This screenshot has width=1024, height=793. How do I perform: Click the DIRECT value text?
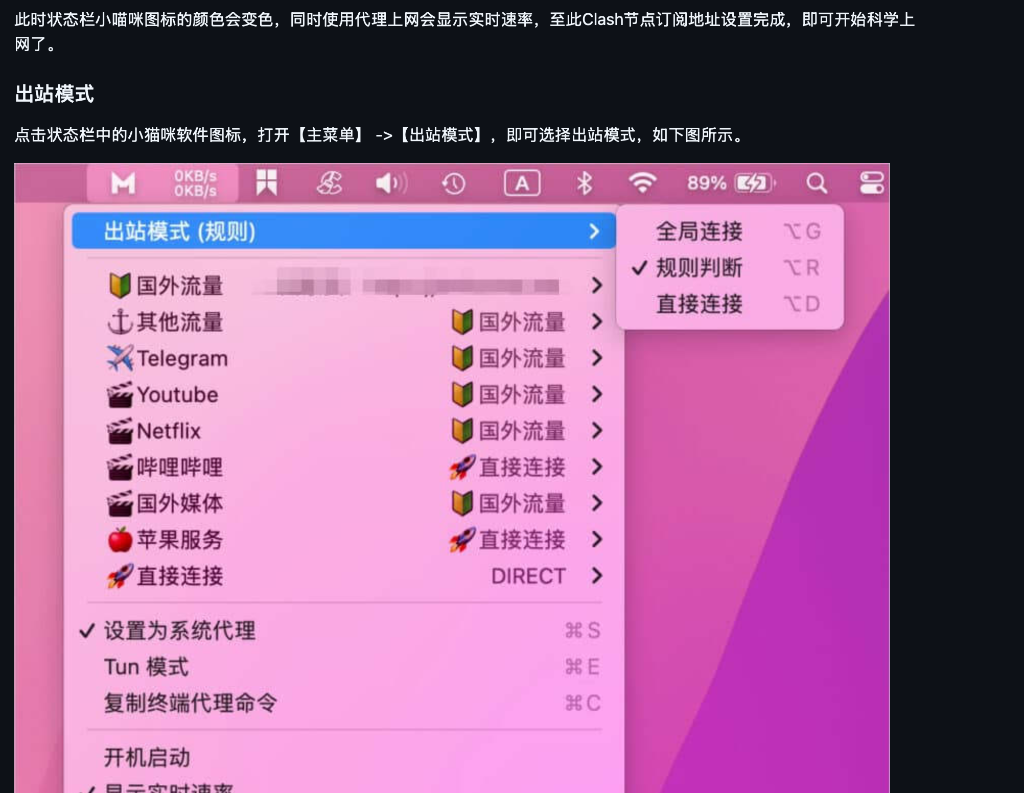tap(528, 576)
